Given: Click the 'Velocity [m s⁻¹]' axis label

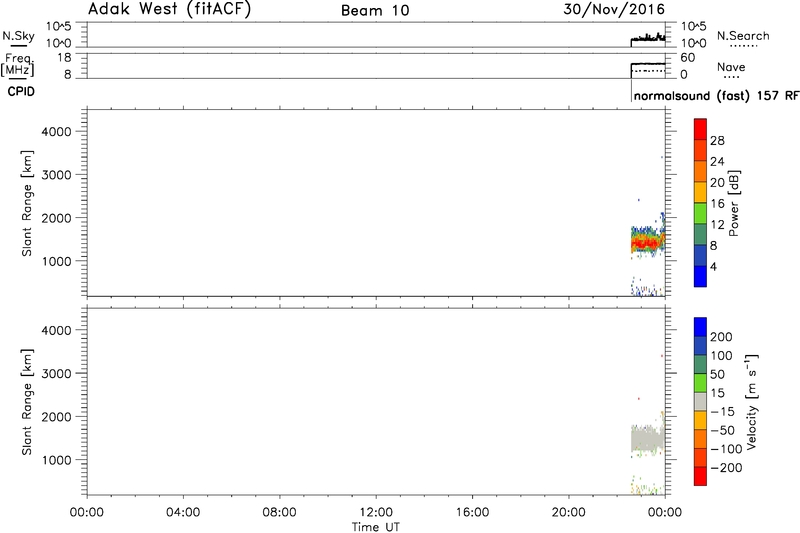Looking at the screenshot, I should pos(751,402).
